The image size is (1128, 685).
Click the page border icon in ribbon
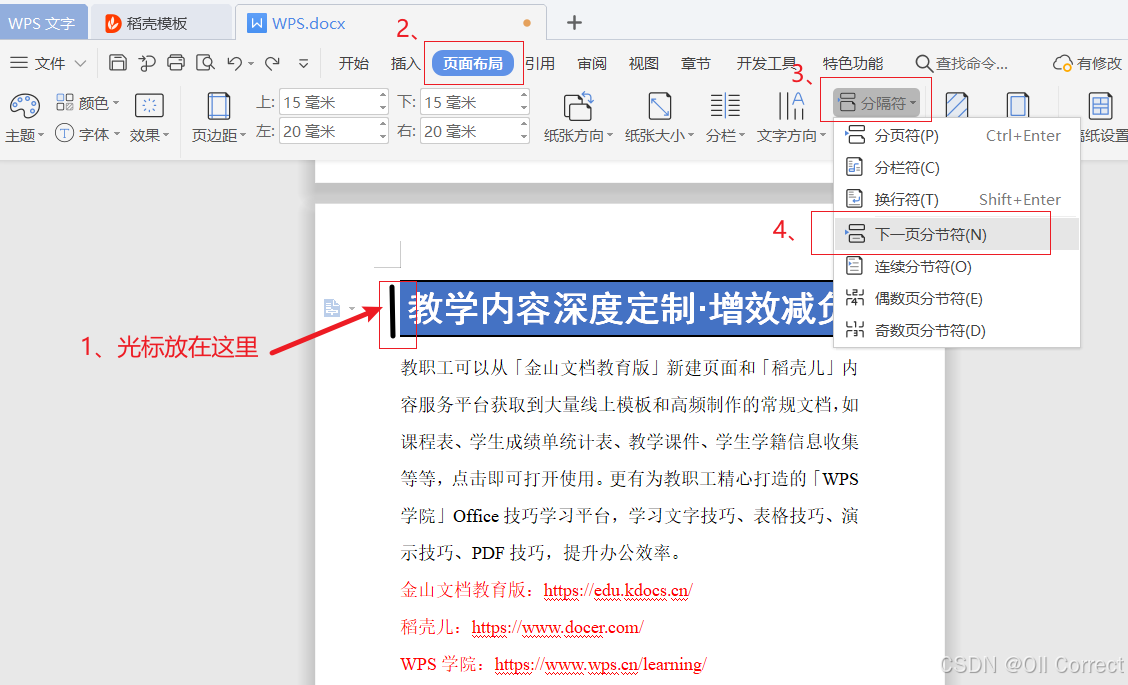[1018, 104]
